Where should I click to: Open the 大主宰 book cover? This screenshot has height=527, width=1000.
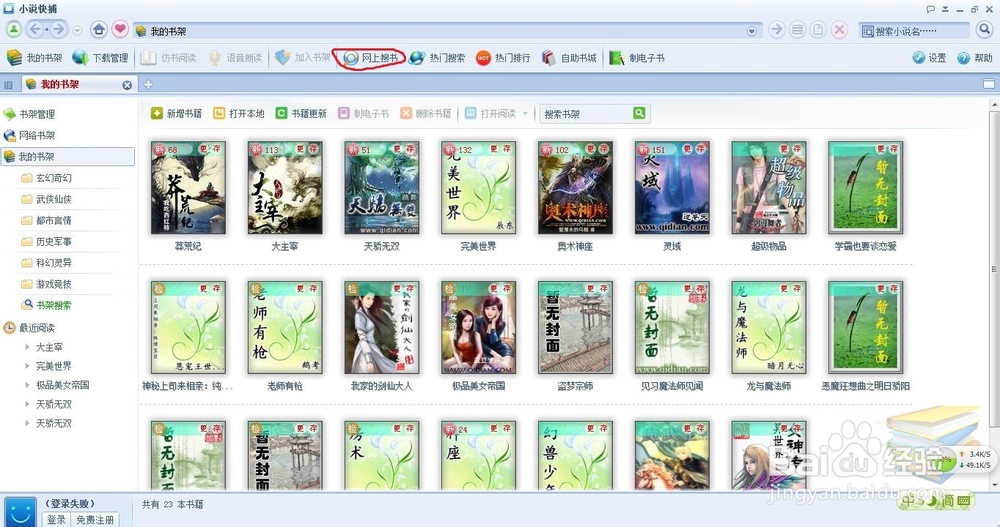(284, 188)
